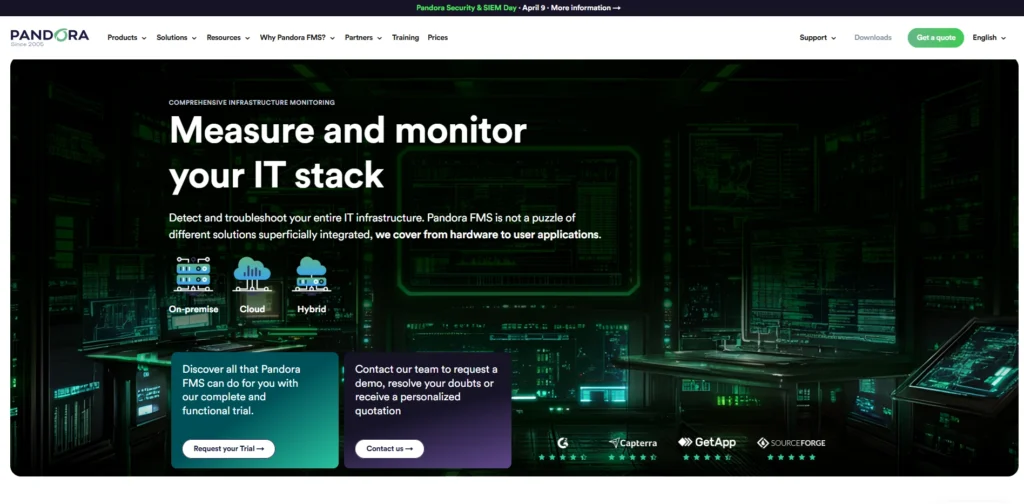
Task: View the GetApp star rating
Action: (707, 458)
